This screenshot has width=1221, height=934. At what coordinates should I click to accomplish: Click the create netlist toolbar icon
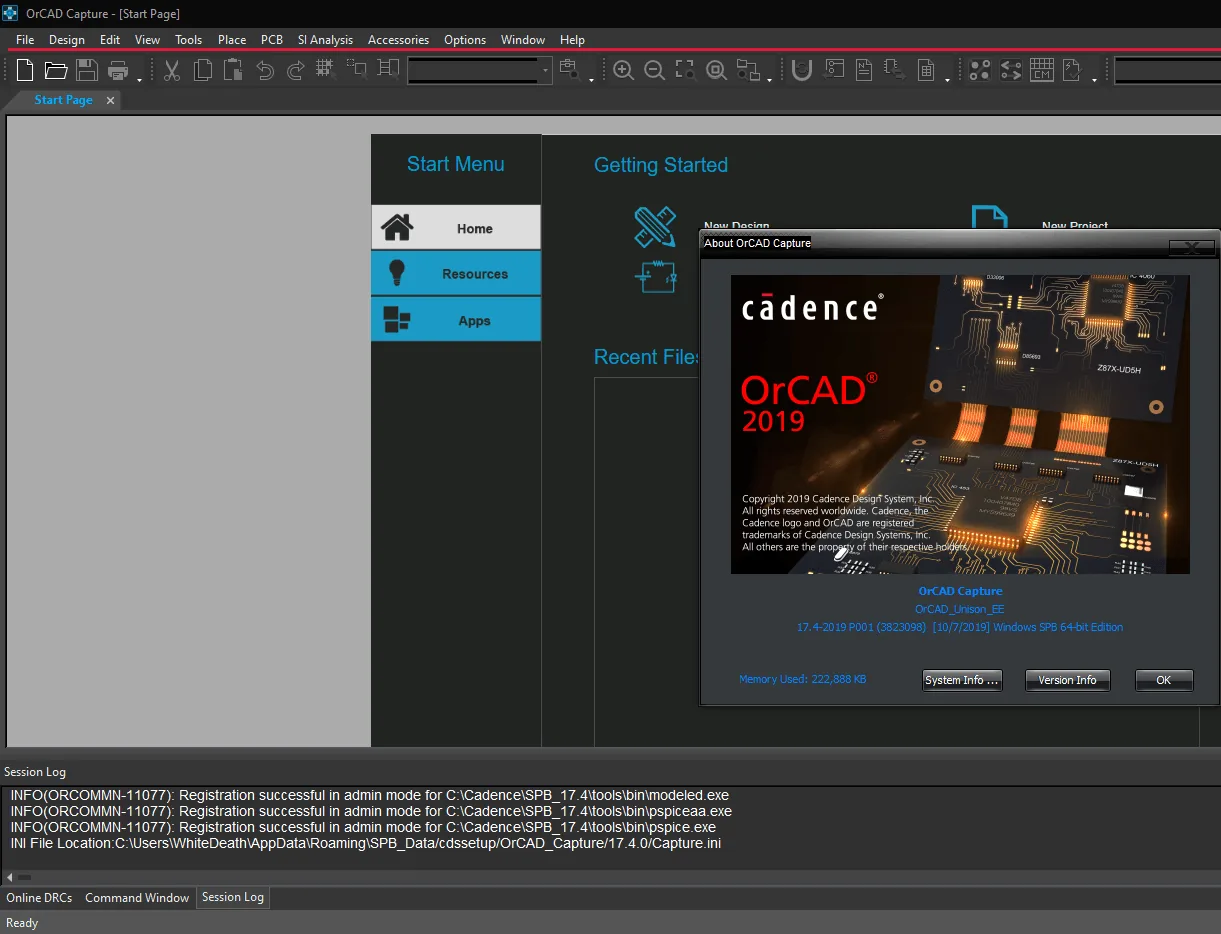(x=864, y=70)
